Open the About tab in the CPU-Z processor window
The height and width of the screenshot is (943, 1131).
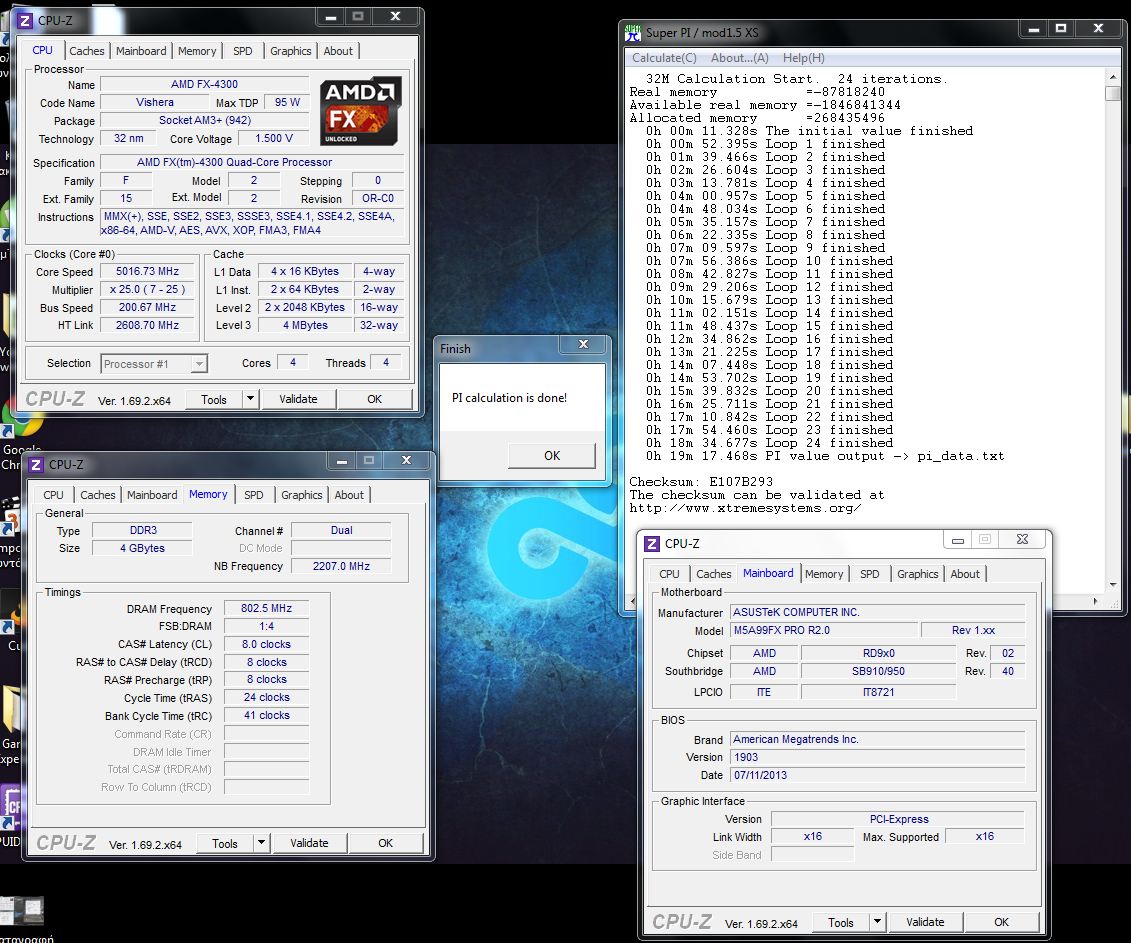338,51
